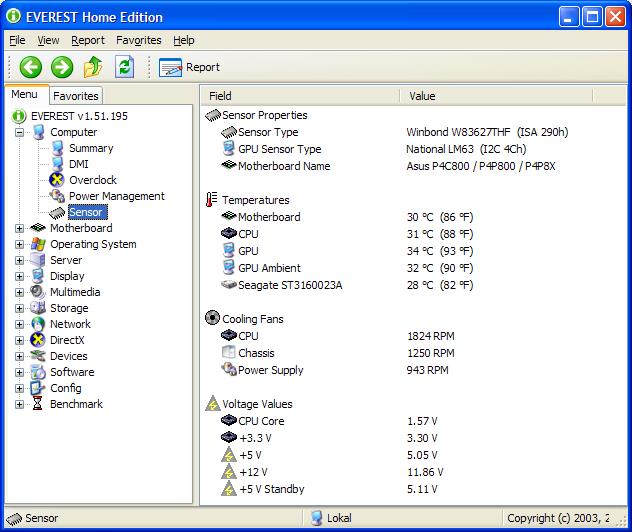
Task: Collapse the Computer tree node
Action: [x=19, y=132]
